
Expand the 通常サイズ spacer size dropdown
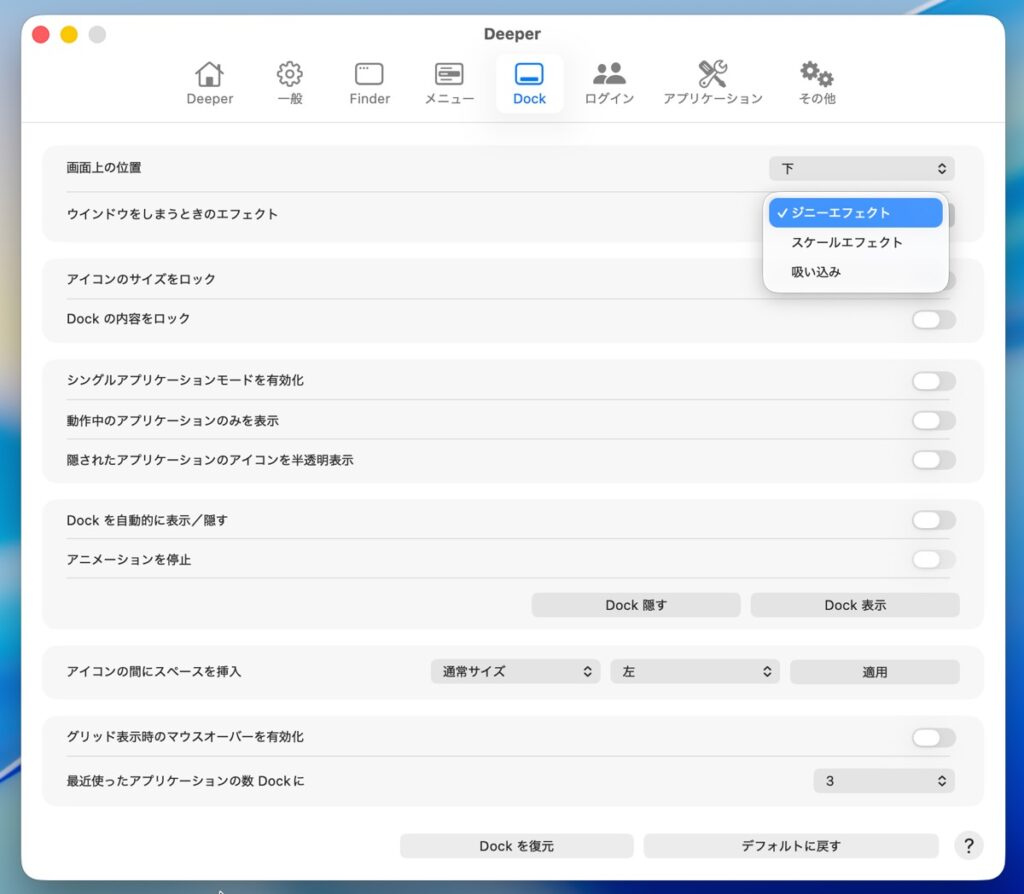tap(515, 672)
